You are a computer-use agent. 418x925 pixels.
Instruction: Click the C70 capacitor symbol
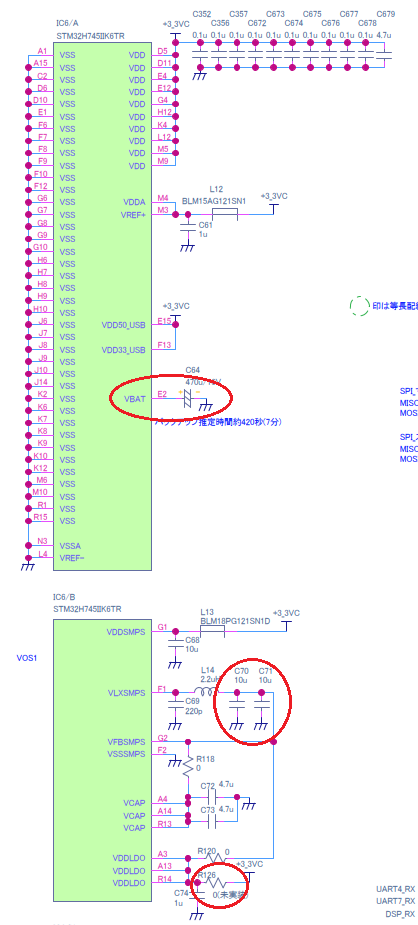pos(237,705)
